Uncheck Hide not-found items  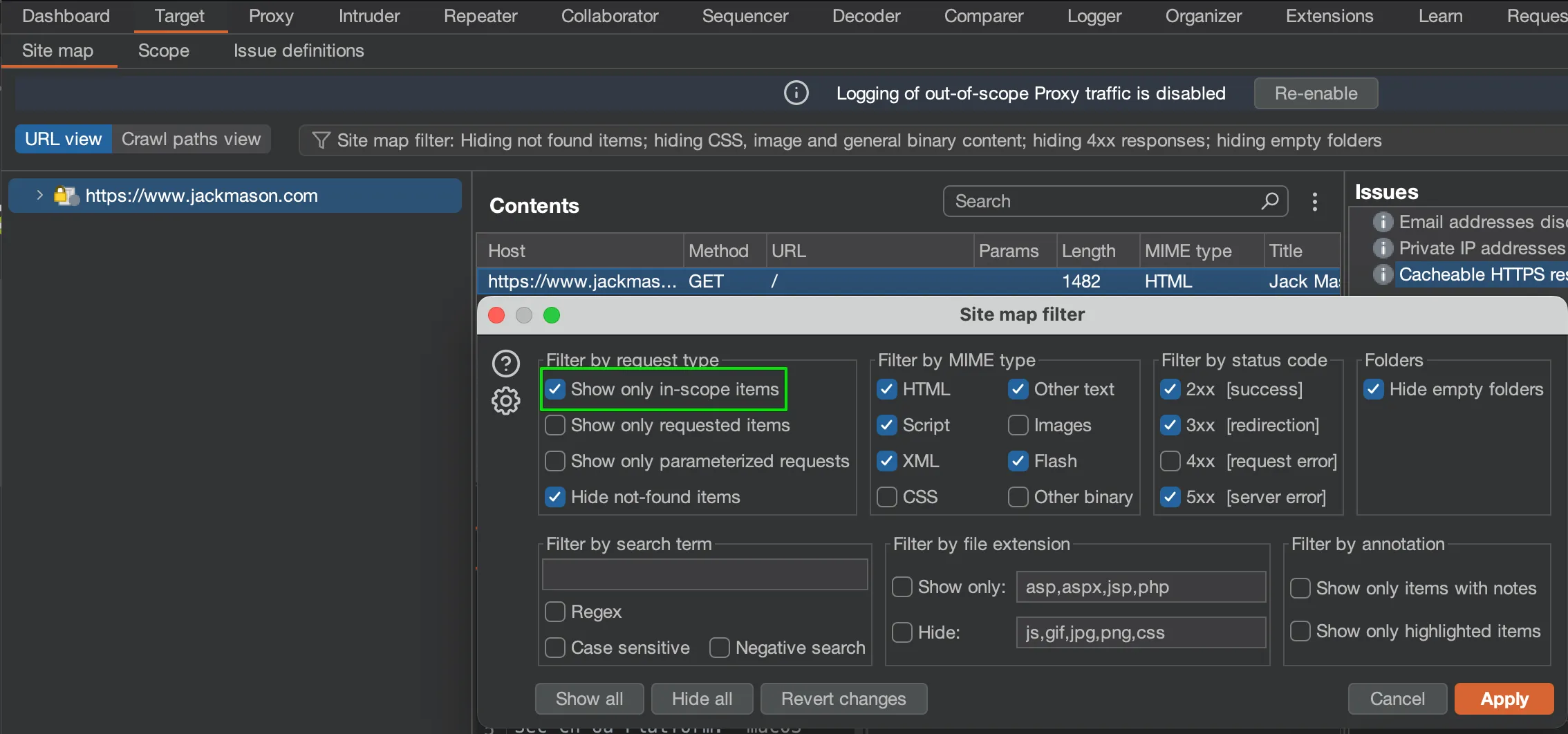[555, 497]
